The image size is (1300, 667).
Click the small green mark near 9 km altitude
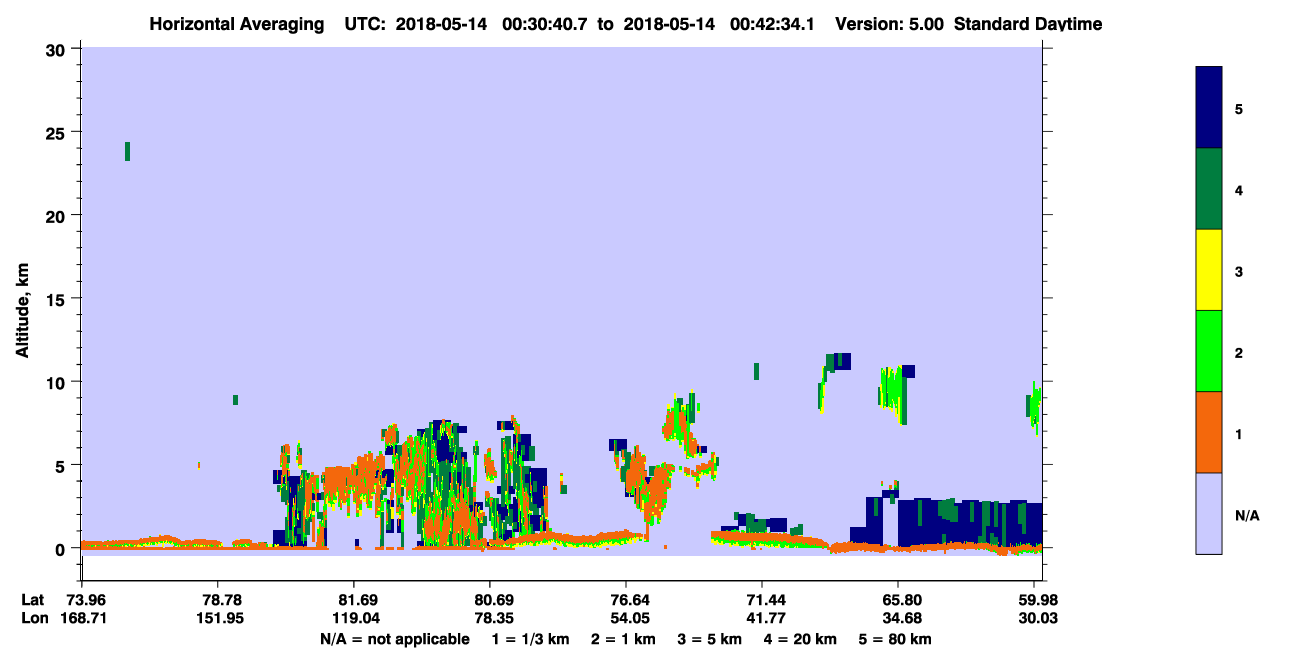[235, 400]
